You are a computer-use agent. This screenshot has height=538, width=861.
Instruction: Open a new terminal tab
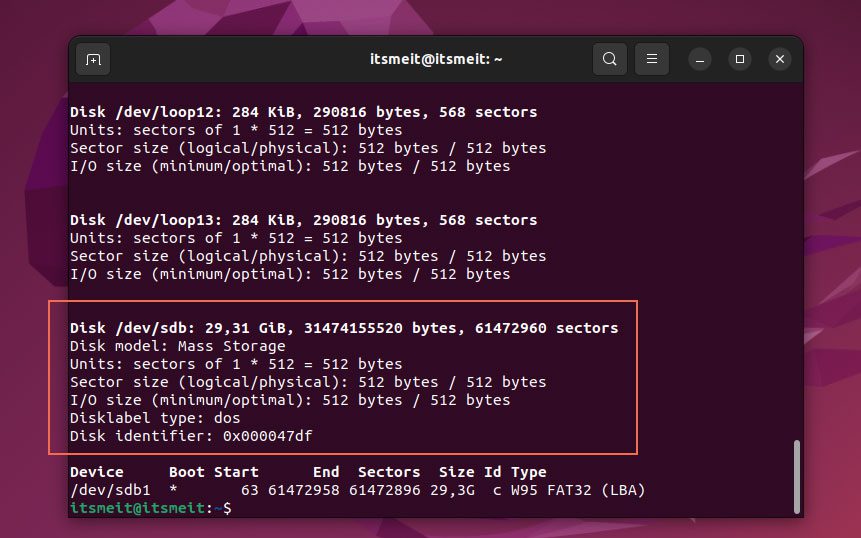pyautogui.click(x=93, y=59)
